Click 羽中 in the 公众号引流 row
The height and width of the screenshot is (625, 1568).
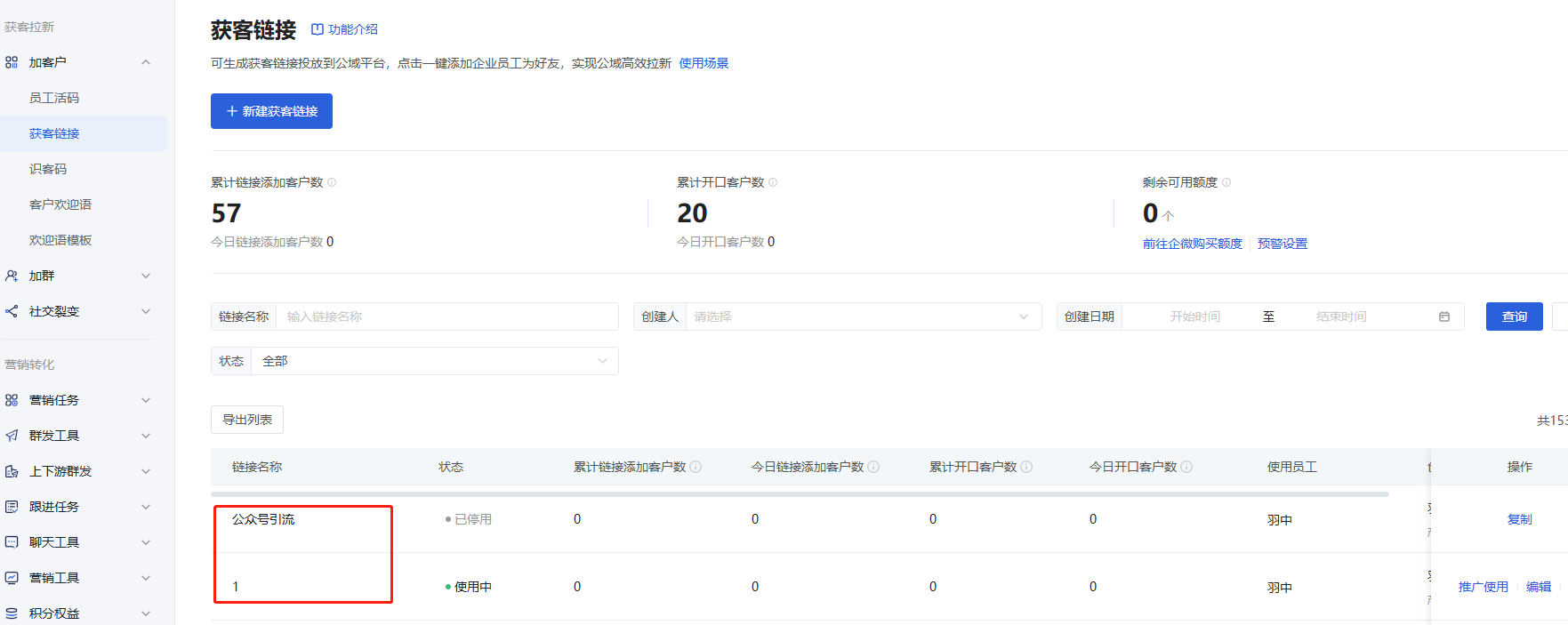[1280, 520]
